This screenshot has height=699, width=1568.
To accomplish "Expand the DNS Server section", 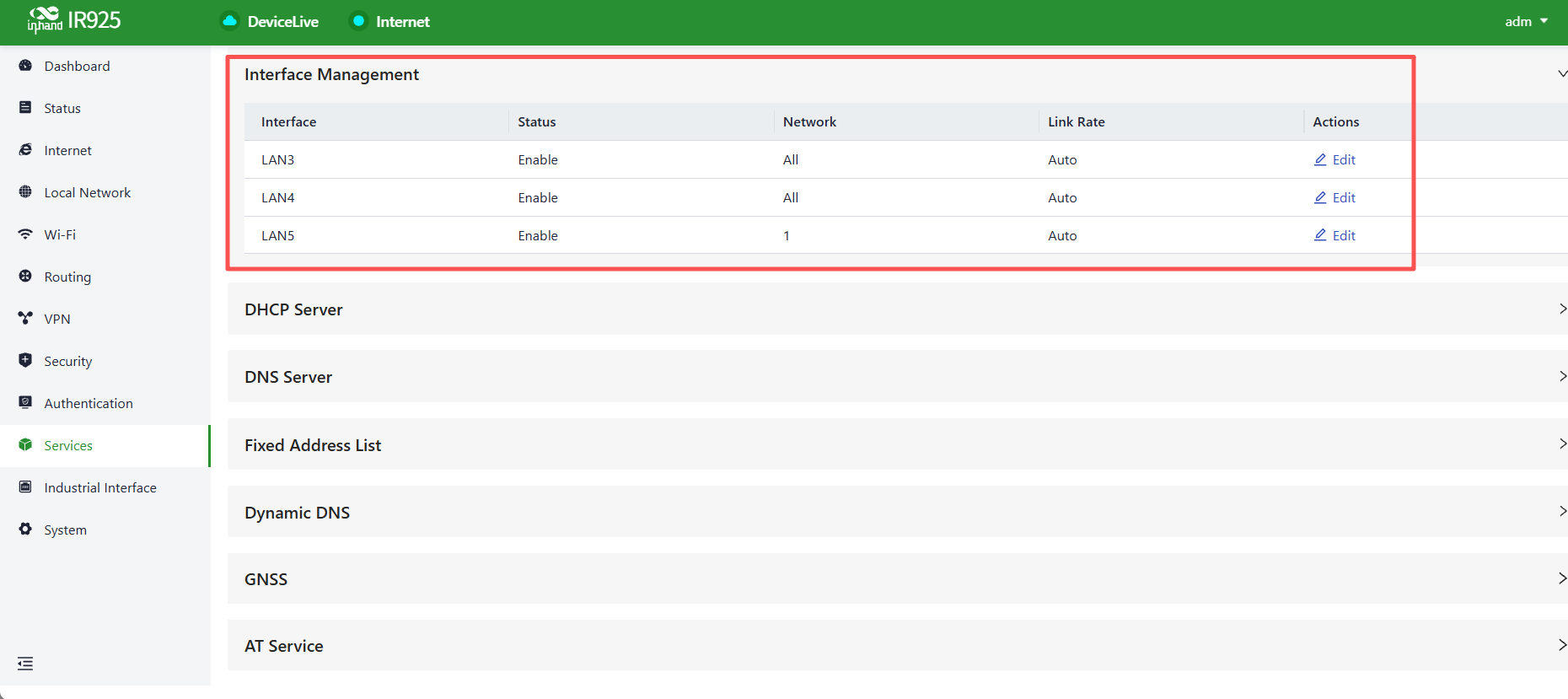I will click(x=1562, y=377).
